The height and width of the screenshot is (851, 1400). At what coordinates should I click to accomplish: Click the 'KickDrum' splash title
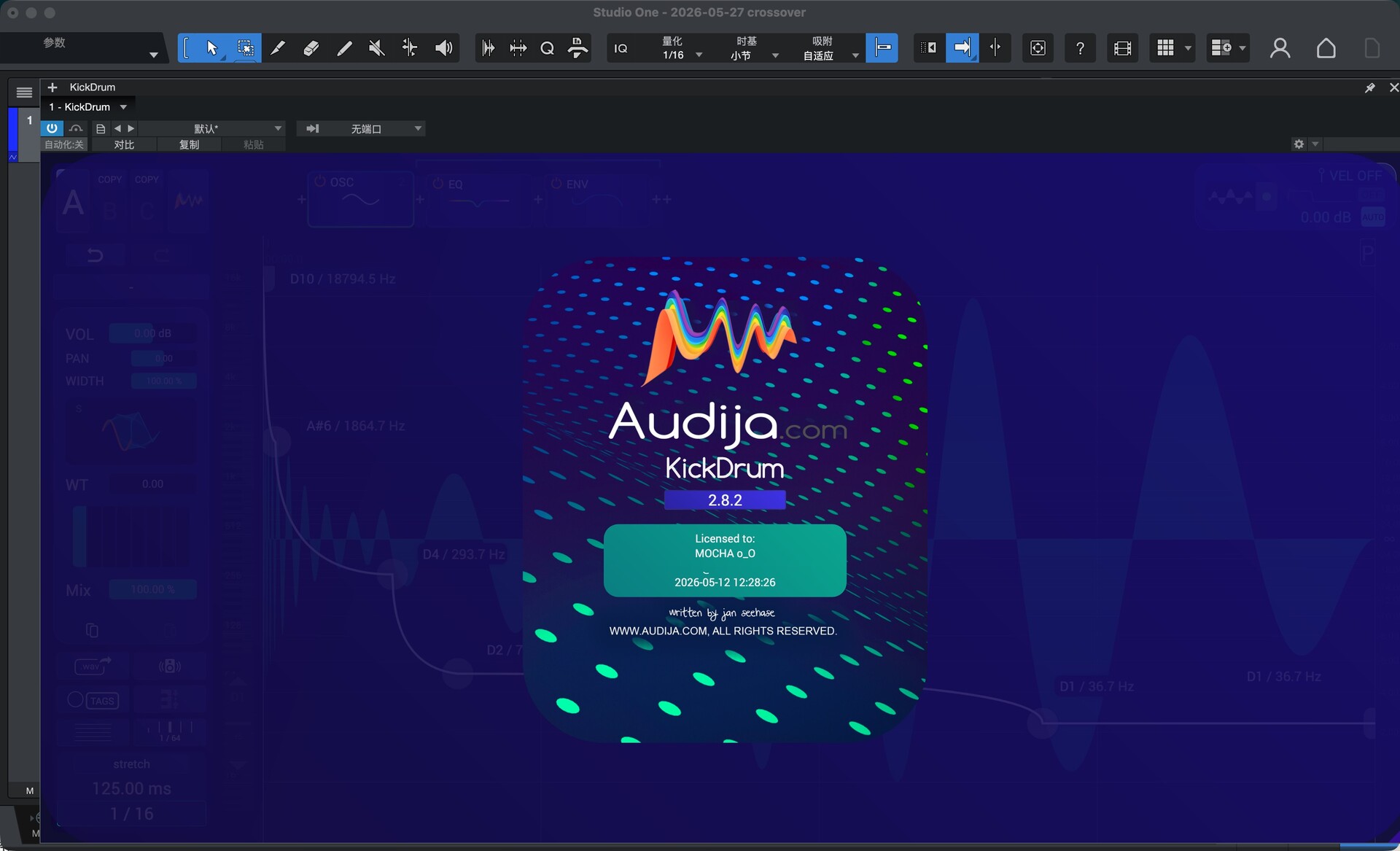[725, 468]
